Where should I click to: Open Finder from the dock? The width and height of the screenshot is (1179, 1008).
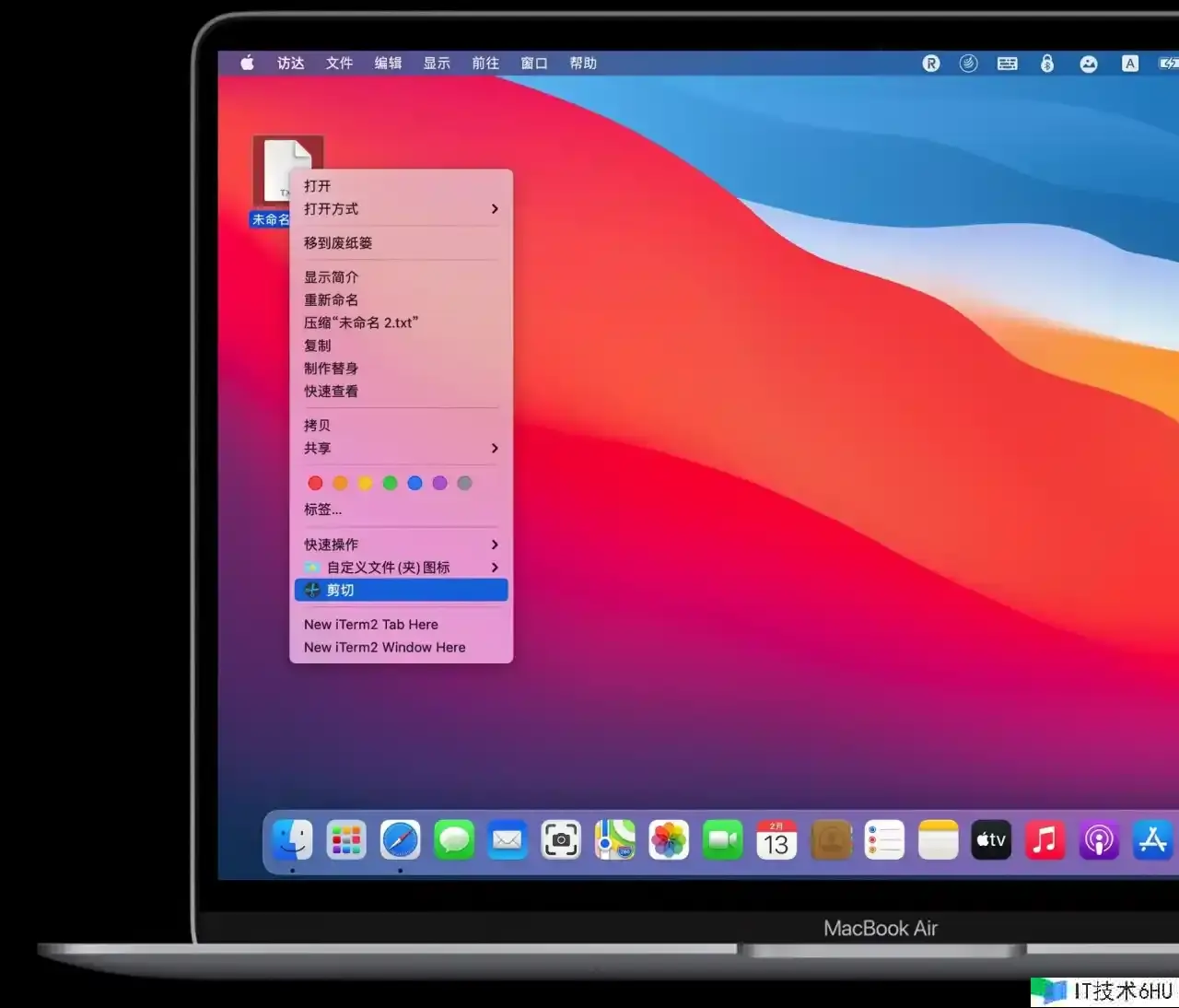(x=293, y=839)
